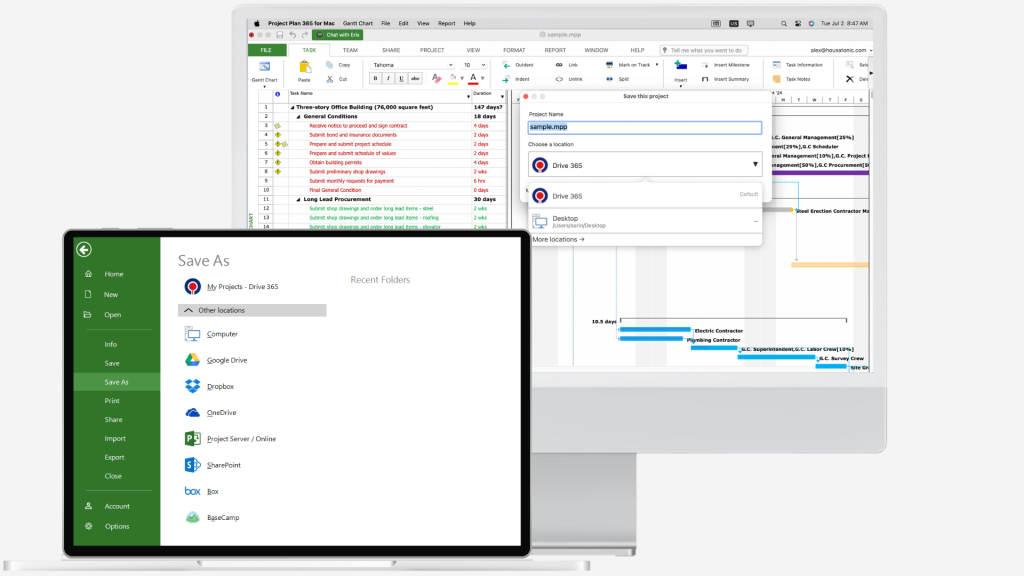
Task: Click the Gantt Chart view icon
Action: point(264,68)
